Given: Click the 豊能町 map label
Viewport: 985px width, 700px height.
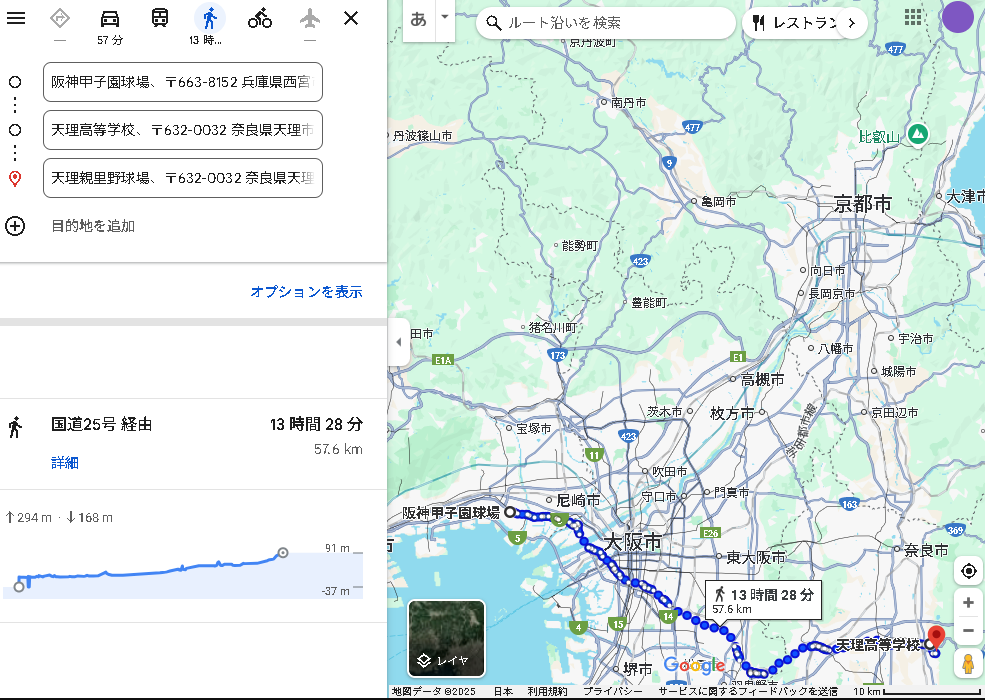Looking at the screenshot, I should 649,303.
